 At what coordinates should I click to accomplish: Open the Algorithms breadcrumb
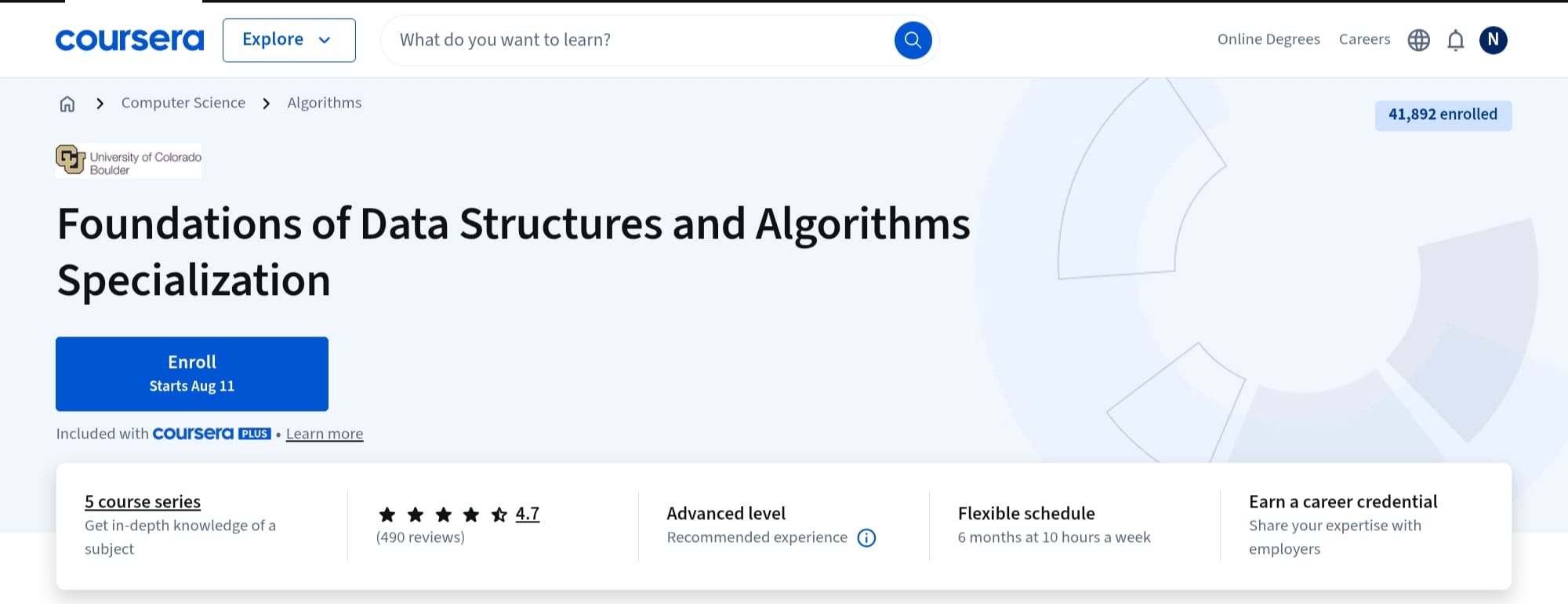324,103
